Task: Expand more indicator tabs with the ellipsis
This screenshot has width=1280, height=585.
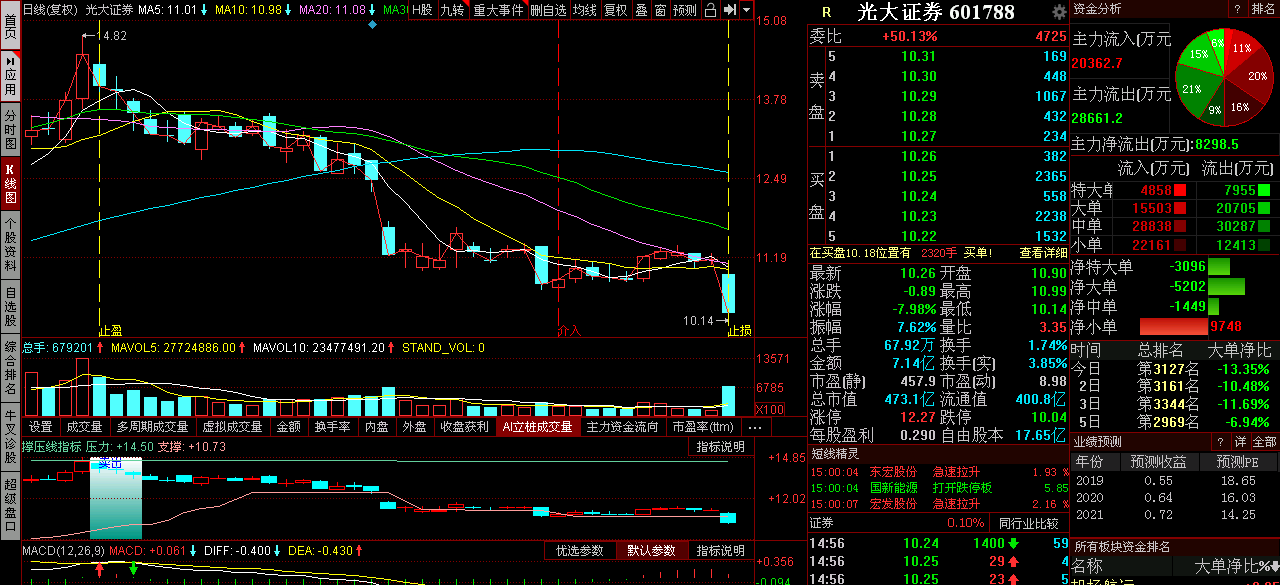Action: [x=755, y=427]
